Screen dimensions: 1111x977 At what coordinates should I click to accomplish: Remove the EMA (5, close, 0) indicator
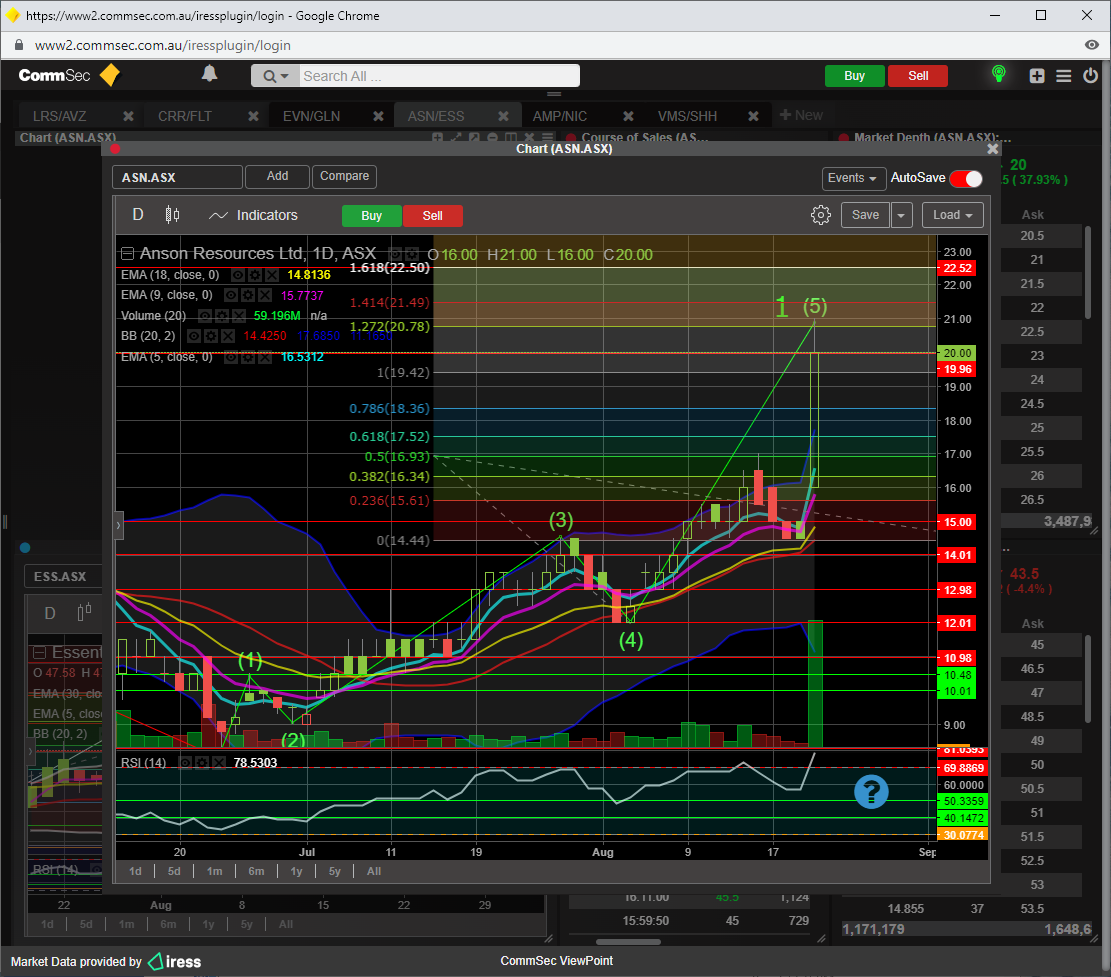[264, 357]
